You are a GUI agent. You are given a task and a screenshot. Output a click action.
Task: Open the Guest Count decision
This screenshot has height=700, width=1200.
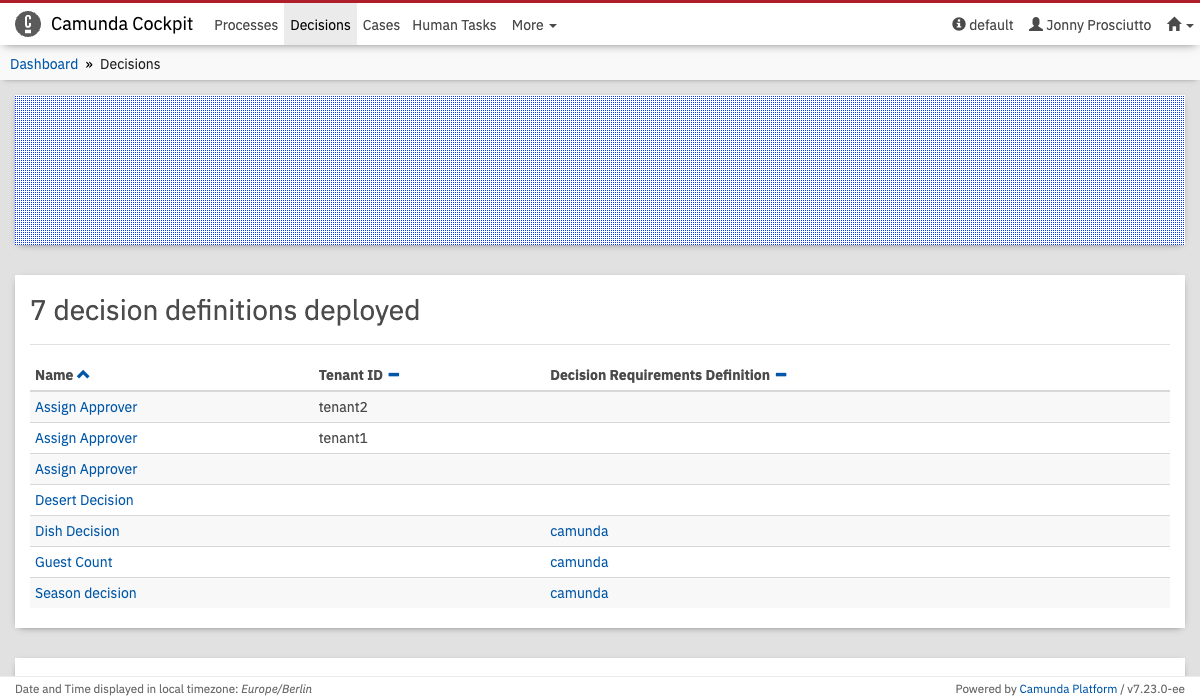(74, 562)
